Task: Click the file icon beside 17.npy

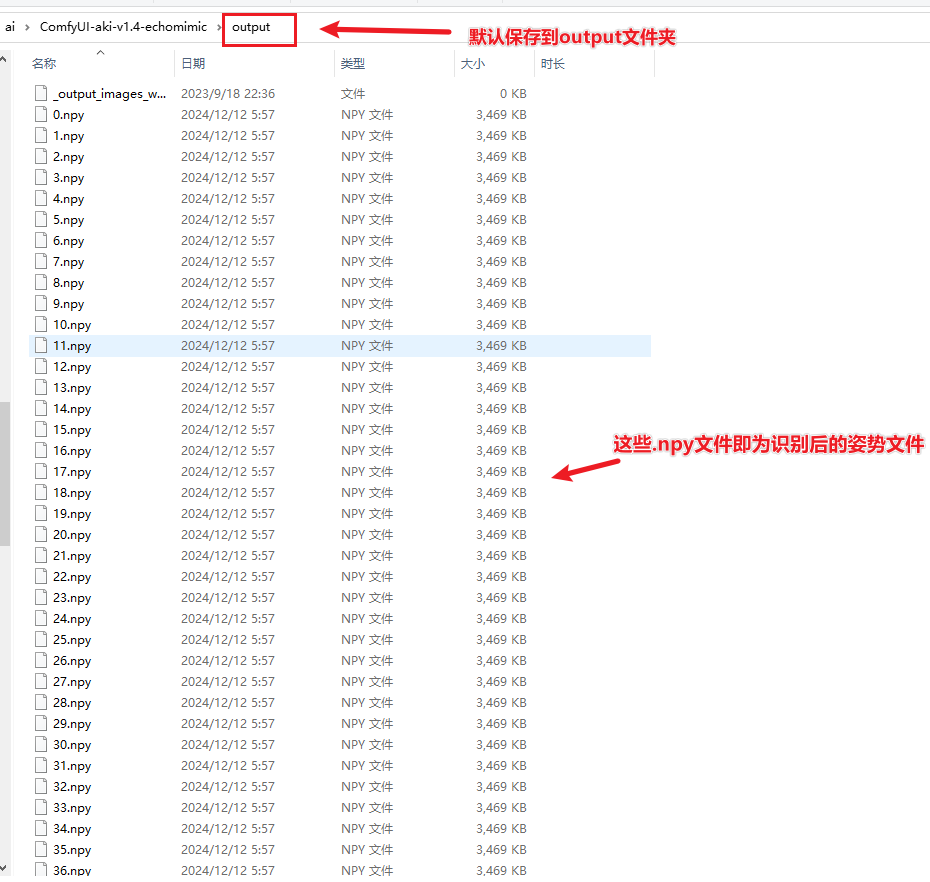Action: click(x=41, y=472)
